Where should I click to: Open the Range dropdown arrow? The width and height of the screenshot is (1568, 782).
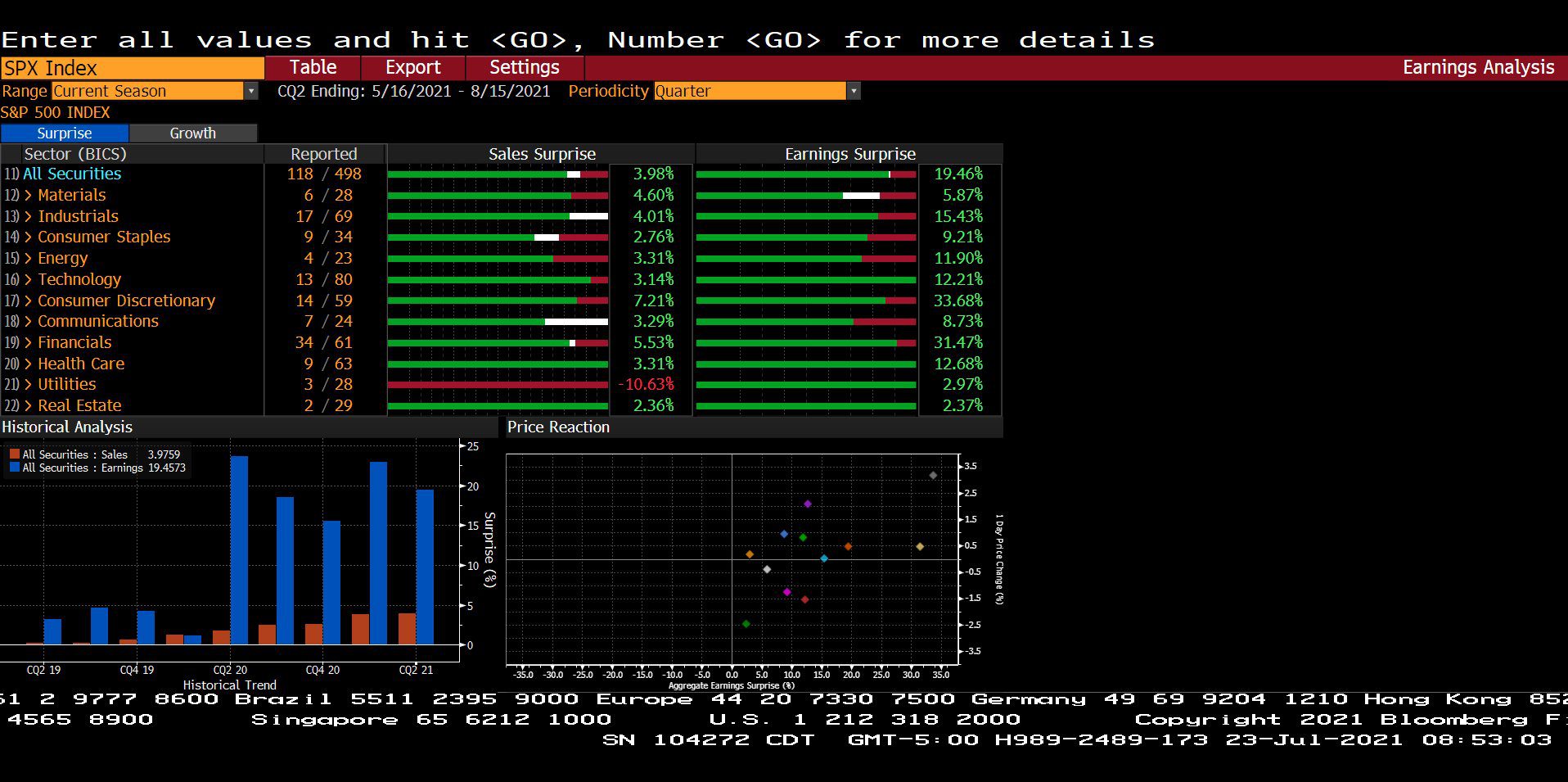(251, 92)
